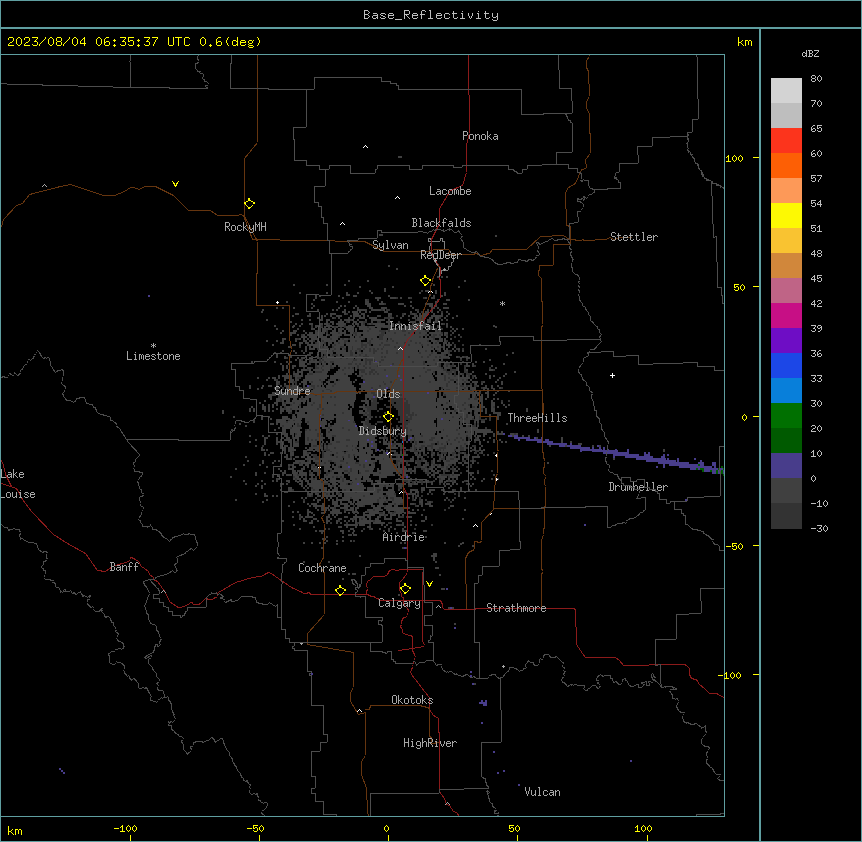The image size is (862, 842).
Task: Click the yellow diamond marker below Cochrane
Action: 340,590
